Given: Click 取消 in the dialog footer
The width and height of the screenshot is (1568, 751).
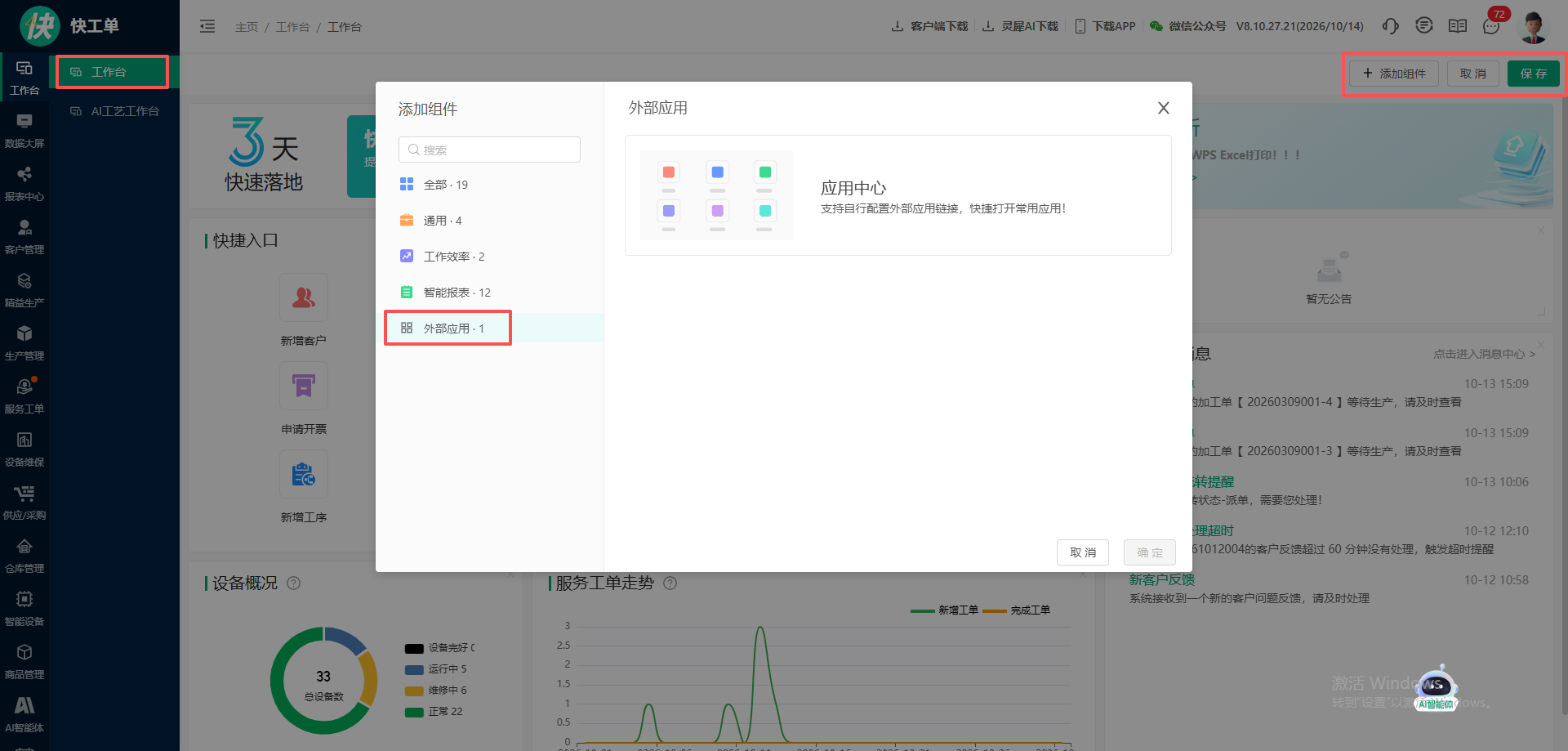Looking at the screenshot, I should 1083,552.
